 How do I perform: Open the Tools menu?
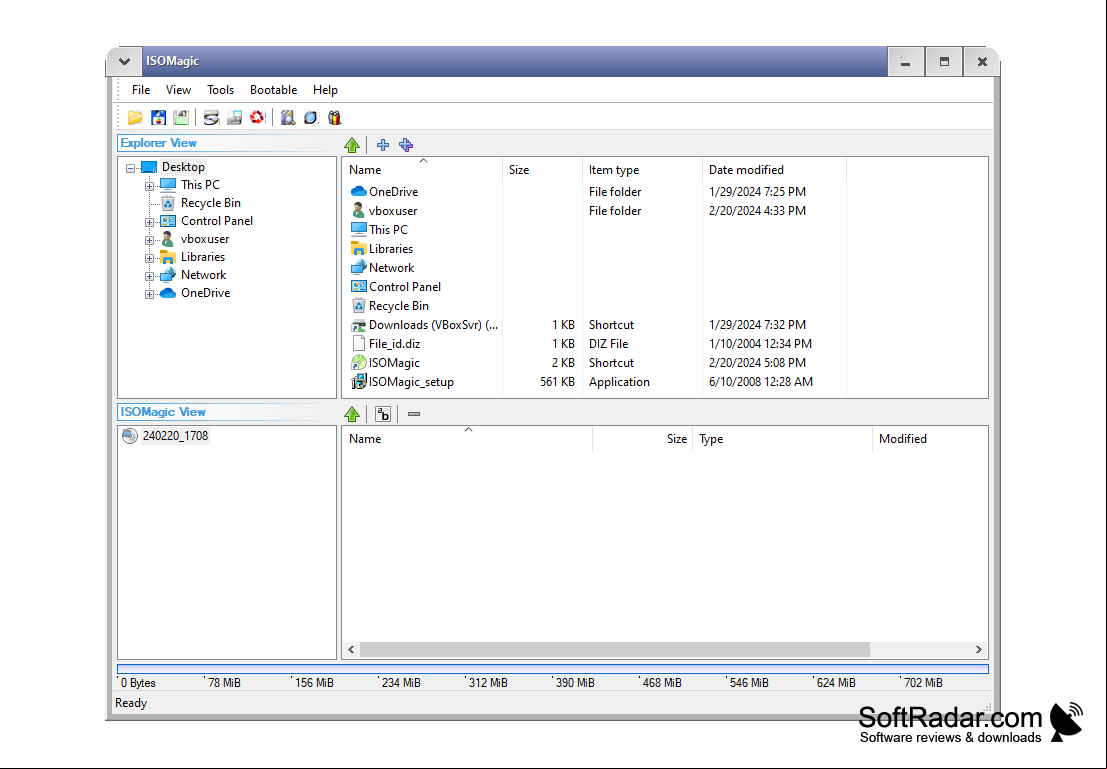coord(220,90)
